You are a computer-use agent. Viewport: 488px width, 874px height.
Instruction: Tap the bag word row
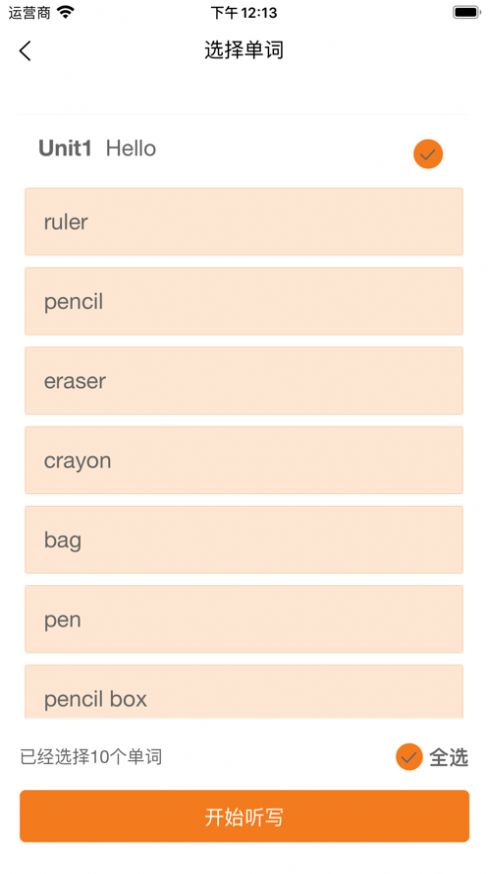pyautogui.click(x=244, y=540)
